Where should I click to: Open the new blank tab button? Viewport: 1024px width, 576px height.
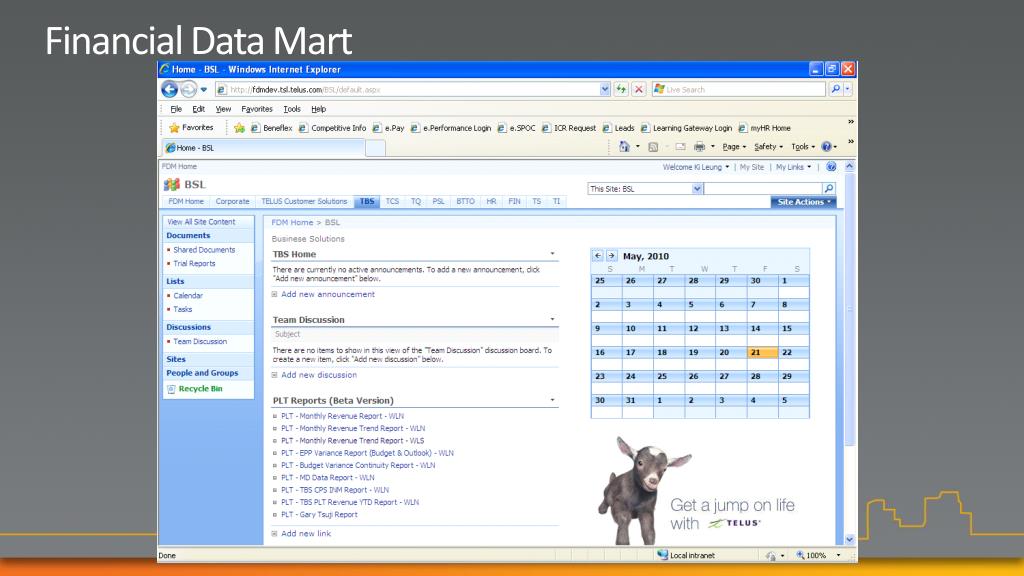coord(375,148)
